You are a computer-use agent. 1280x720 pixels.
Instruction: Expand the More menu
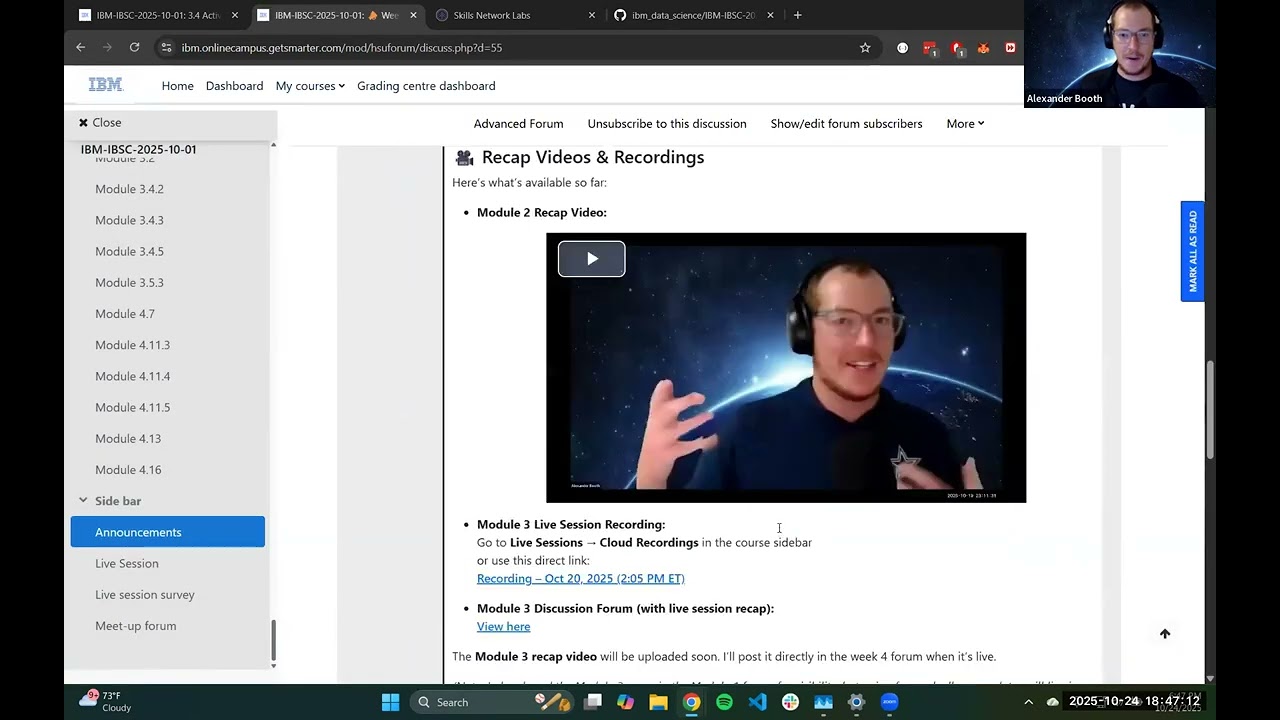(x=965, y=124)
